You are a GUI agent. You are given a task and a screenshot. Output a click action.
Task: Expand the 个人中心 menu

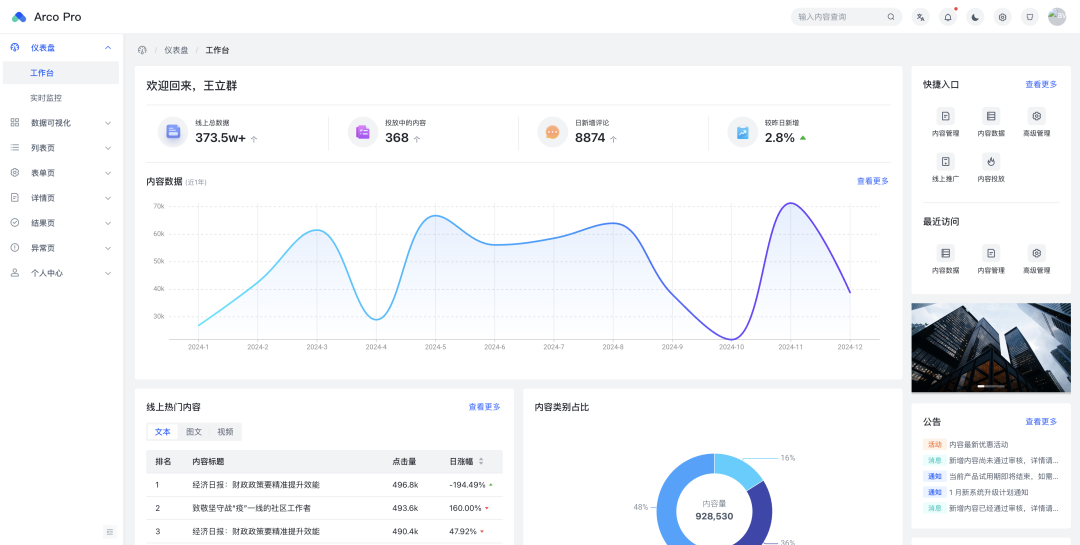click(60, 273)
